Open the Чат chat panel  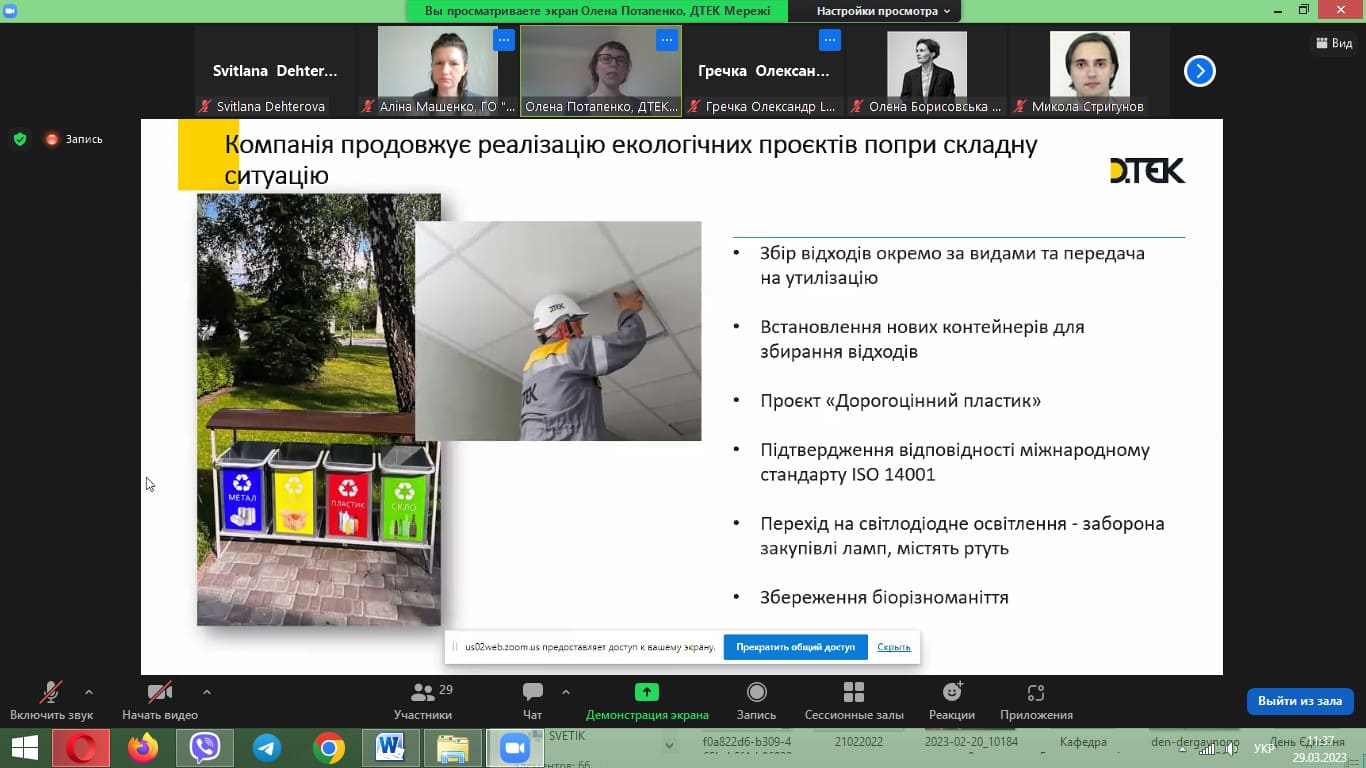[532, 701]
